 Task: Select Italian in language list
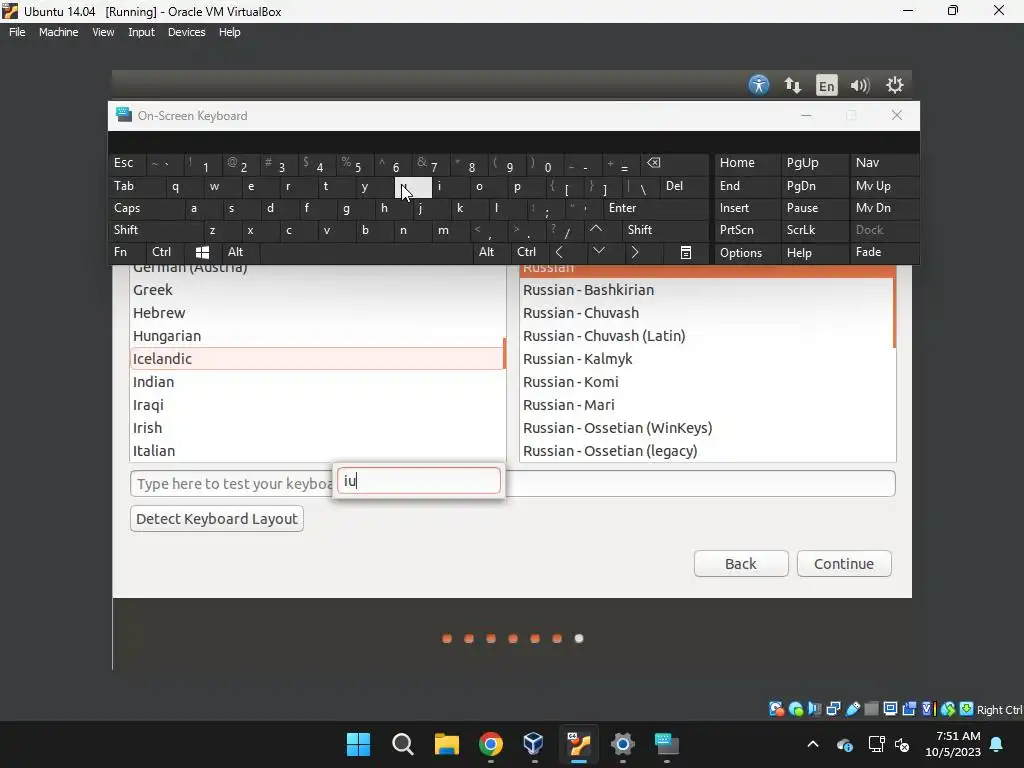(x=317, y=451)
